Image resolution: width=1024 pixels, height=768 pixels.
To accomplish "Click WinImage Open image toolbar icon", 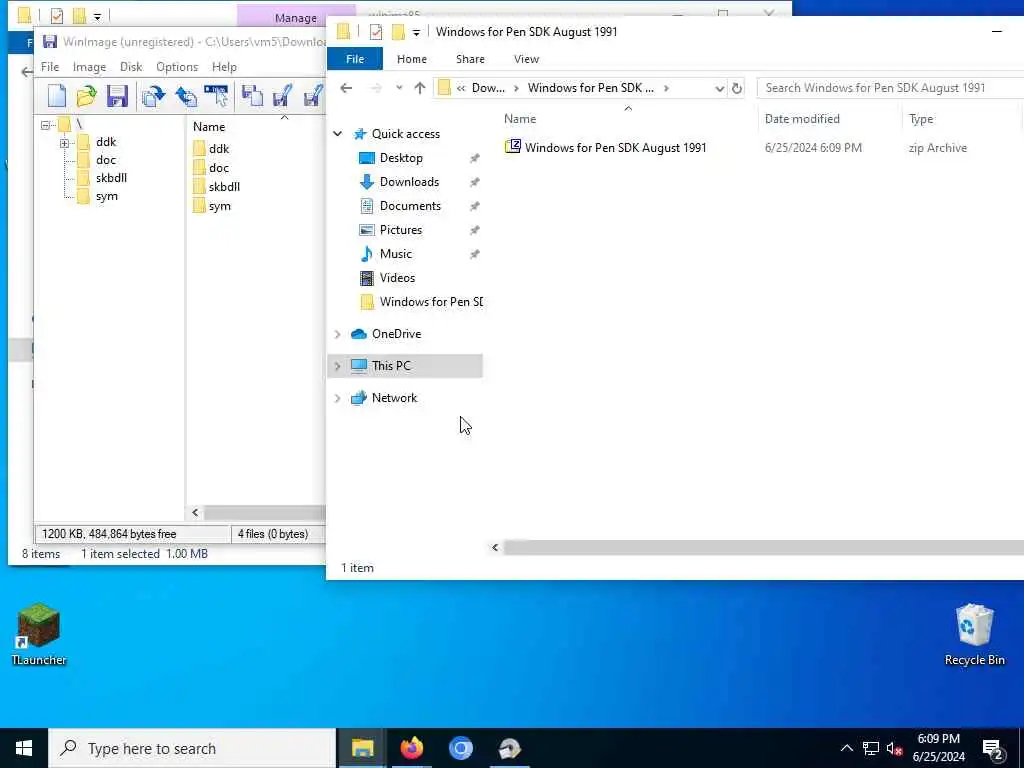I will 86,96.
